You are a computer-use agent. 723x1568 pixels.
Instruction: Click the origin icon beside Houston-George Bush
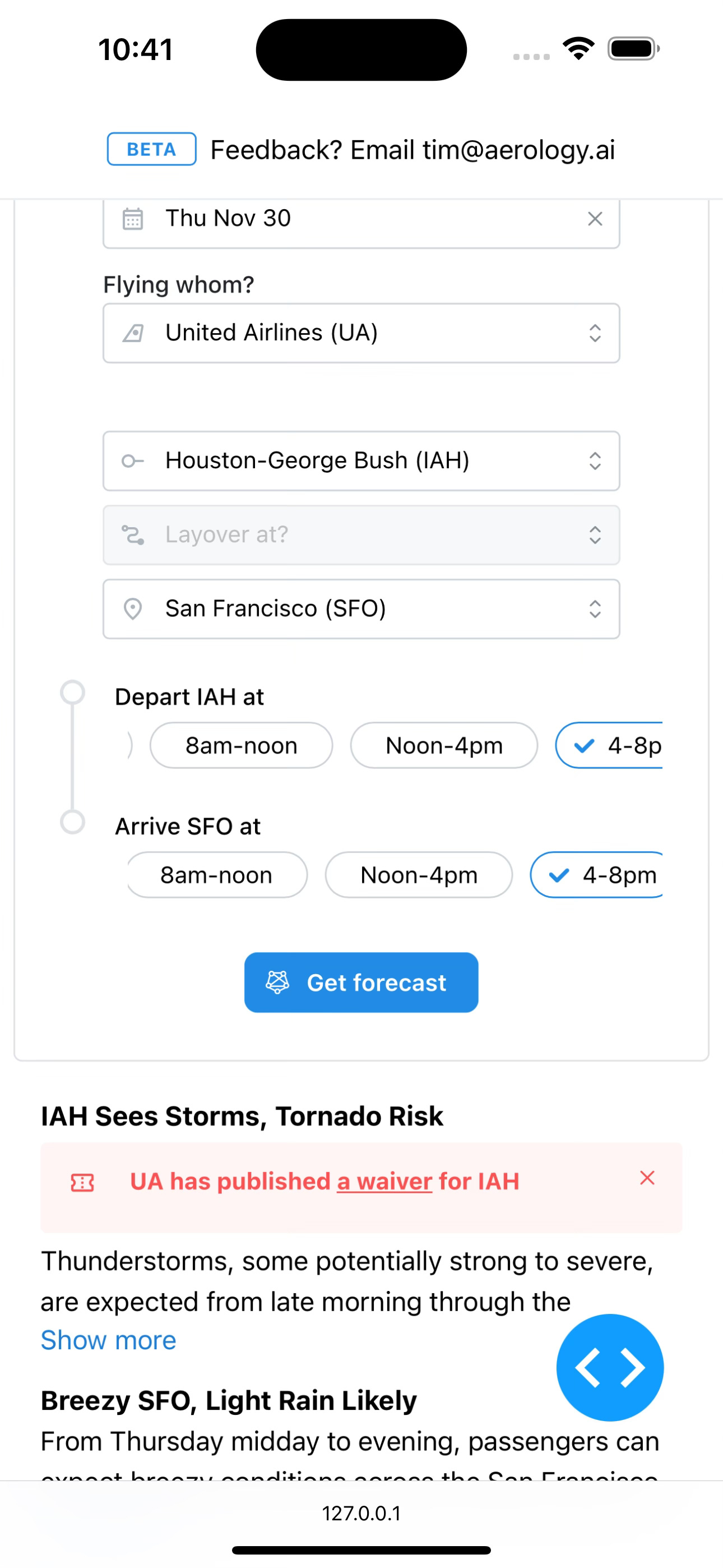pos(133,461)
